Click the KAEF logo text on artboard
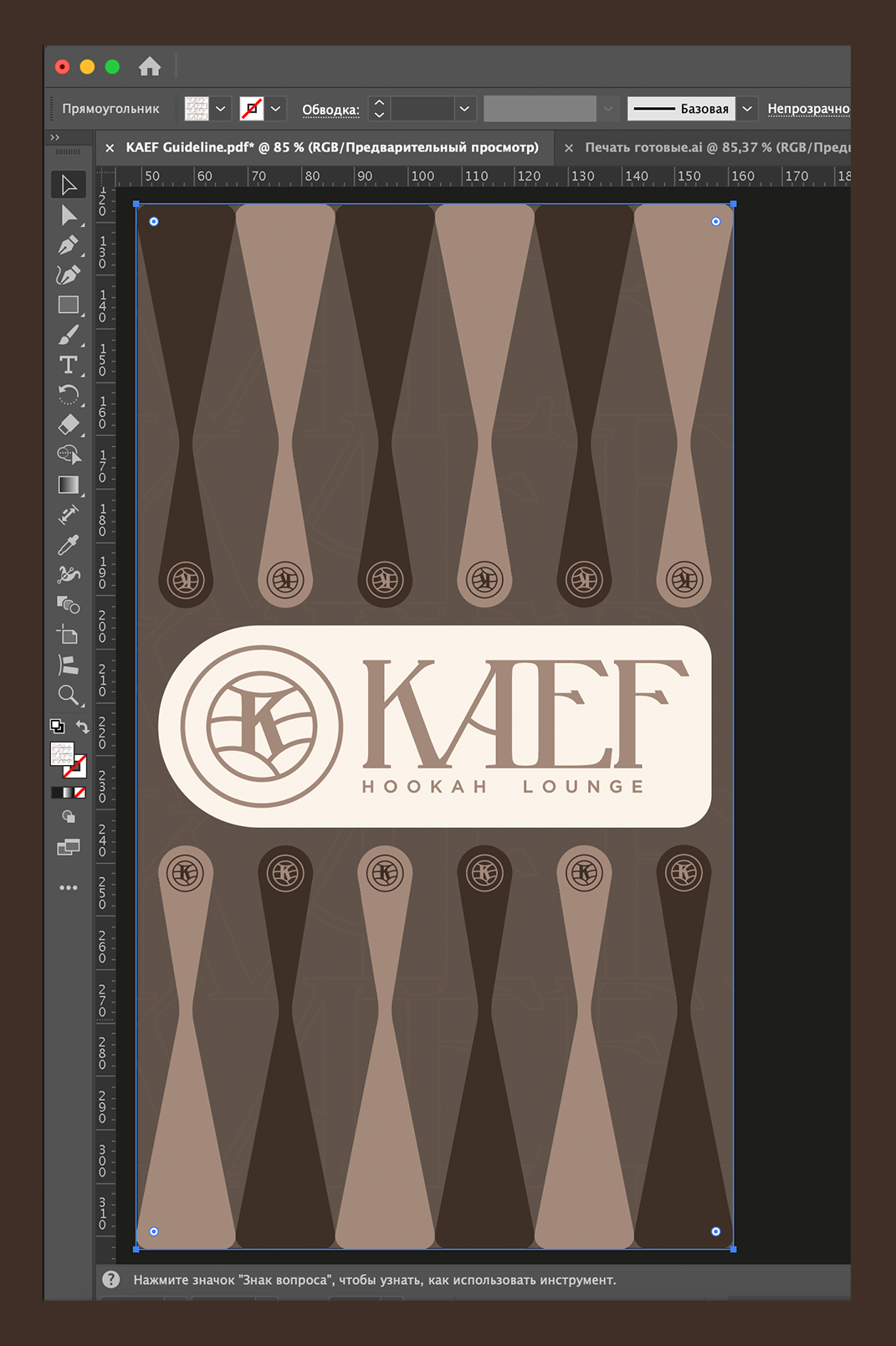The width and height of the screenshot is (896, 1346). pos(525,714)
